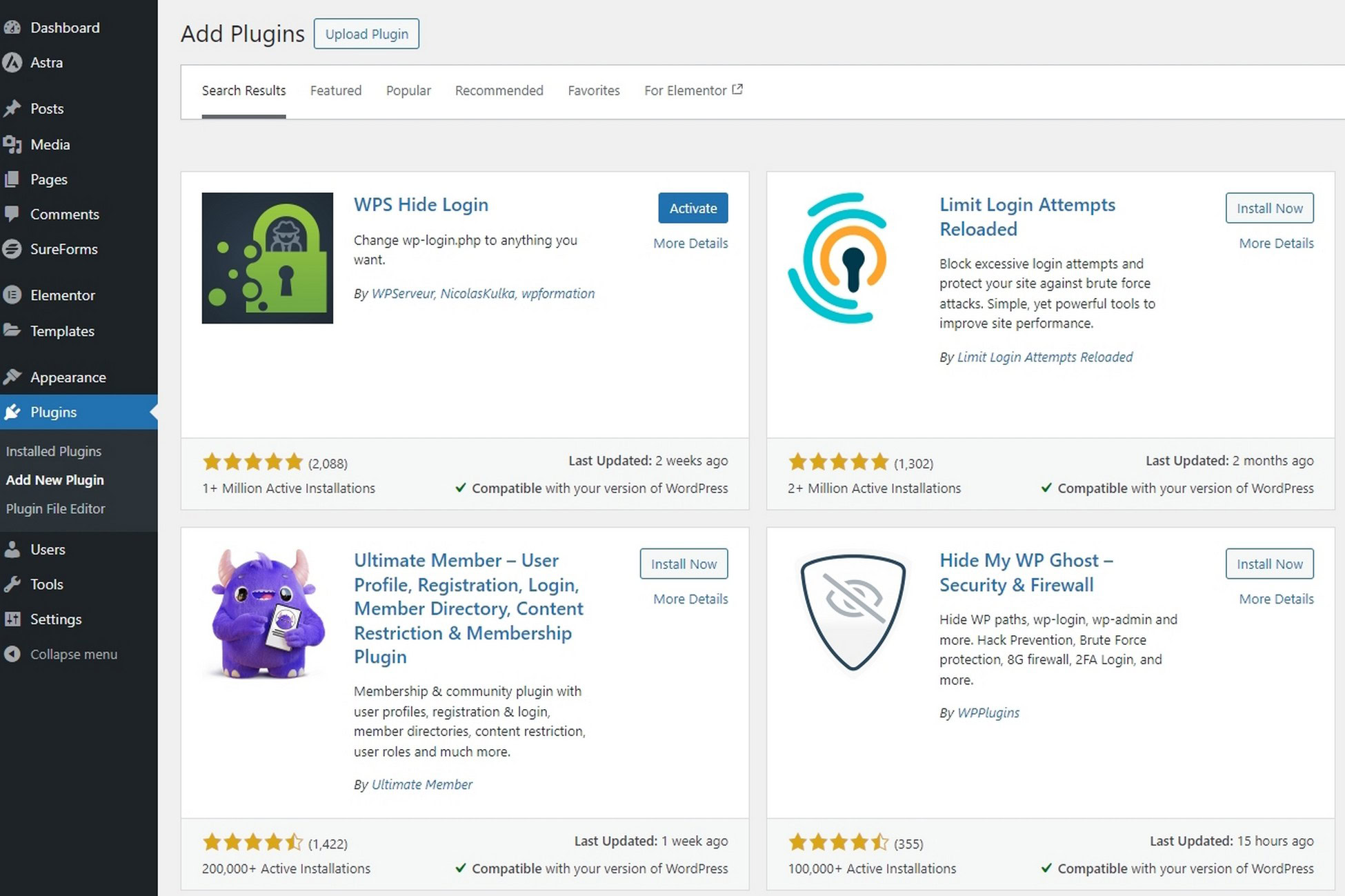Open the Ultimate Member plugin title link
Screen dimensions: 1345x896
pyautogui.click(x=468, y=608)
